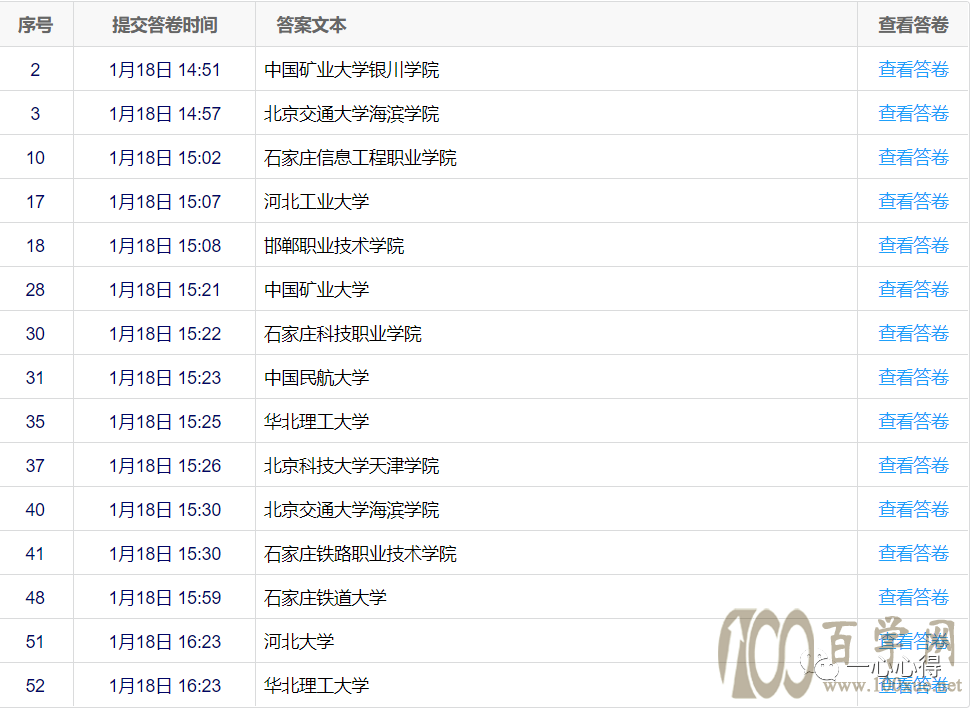Select answer text 北京科技大学天津学院

pyautogui.click(x=351, y=466)
